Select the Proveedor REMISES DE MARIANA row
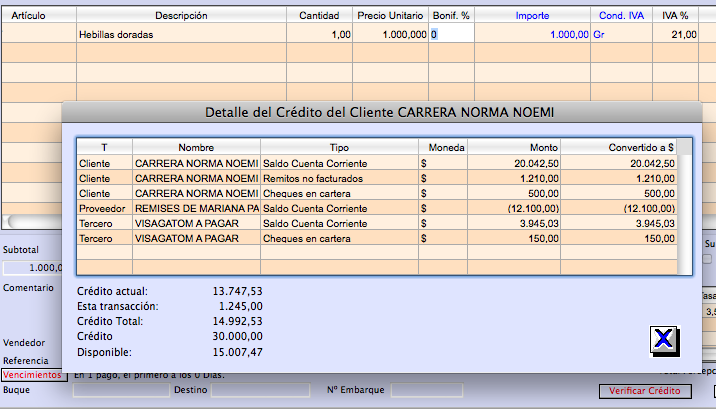The height and width of the screenshot is (409, 716). [x=377, y=209]
